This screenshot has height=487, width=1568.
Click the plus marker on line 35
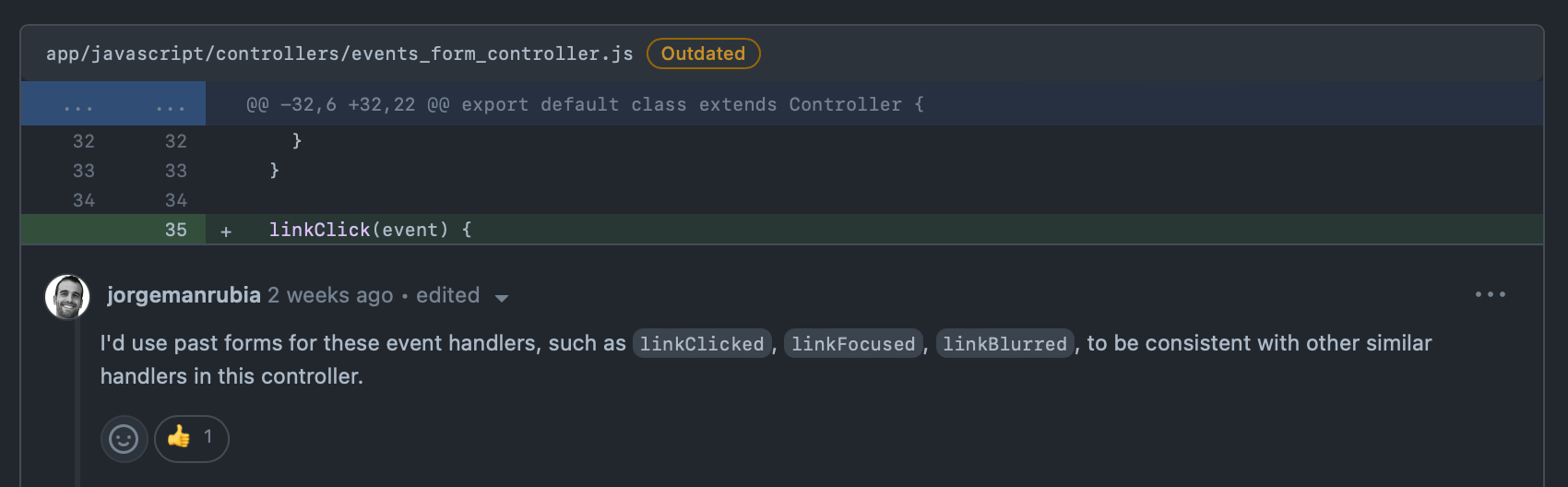[226, 231]
